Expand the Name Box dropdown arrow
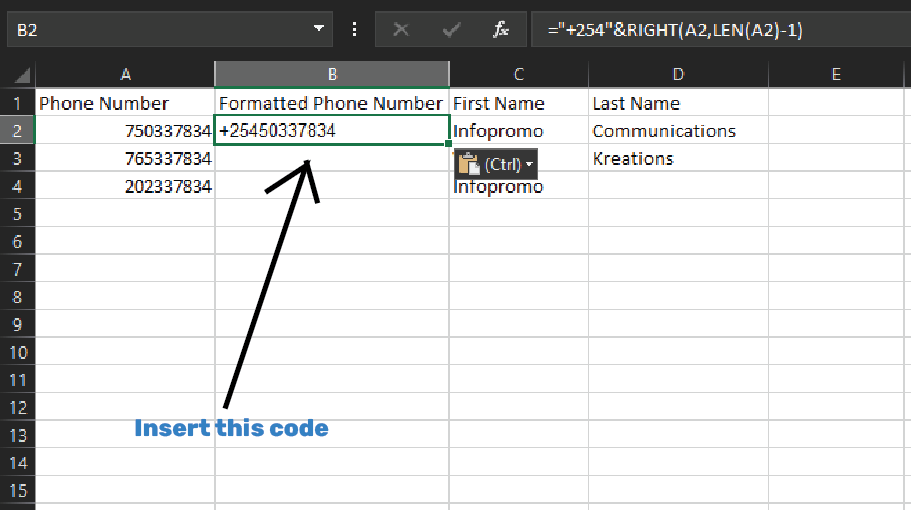The height and width of the screenshot is (510, 911). pyautogui.click(x=318, y=28)
